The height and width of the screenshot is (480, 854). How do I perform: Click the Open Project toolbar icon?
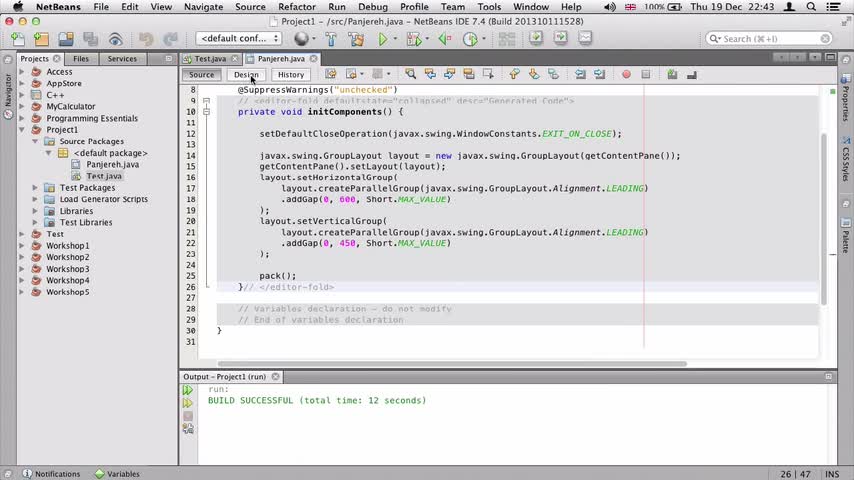pyautogui.click(x=66, y=39)
